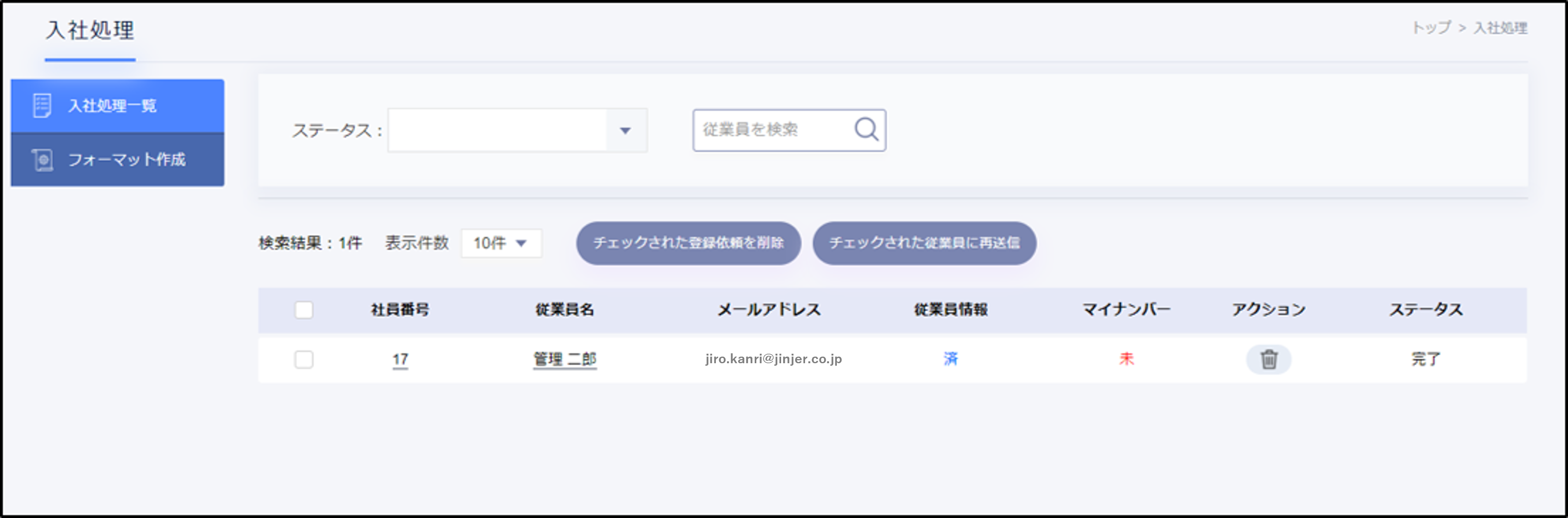The height and width of the screenshot is (518, 1568).
Task: Select the 入社処理一覧 sidebar menu item
Action: pyautogui.click(x=112, y=105)
